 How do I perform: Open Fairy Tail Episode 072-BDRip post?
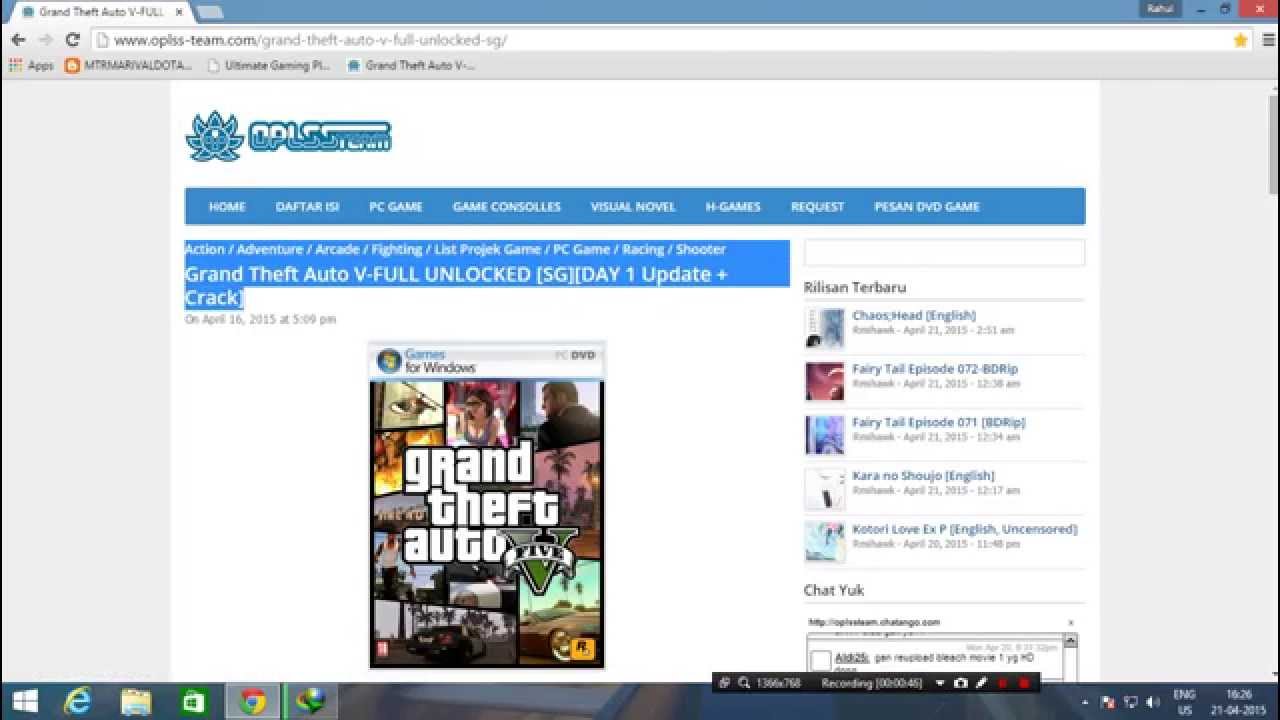click(x=935, y=369)
